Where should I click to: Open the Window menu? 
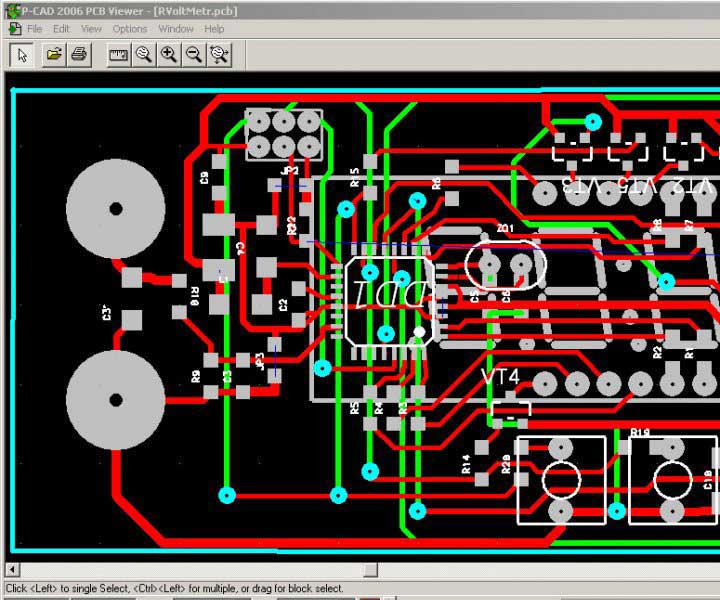[176, 29]
